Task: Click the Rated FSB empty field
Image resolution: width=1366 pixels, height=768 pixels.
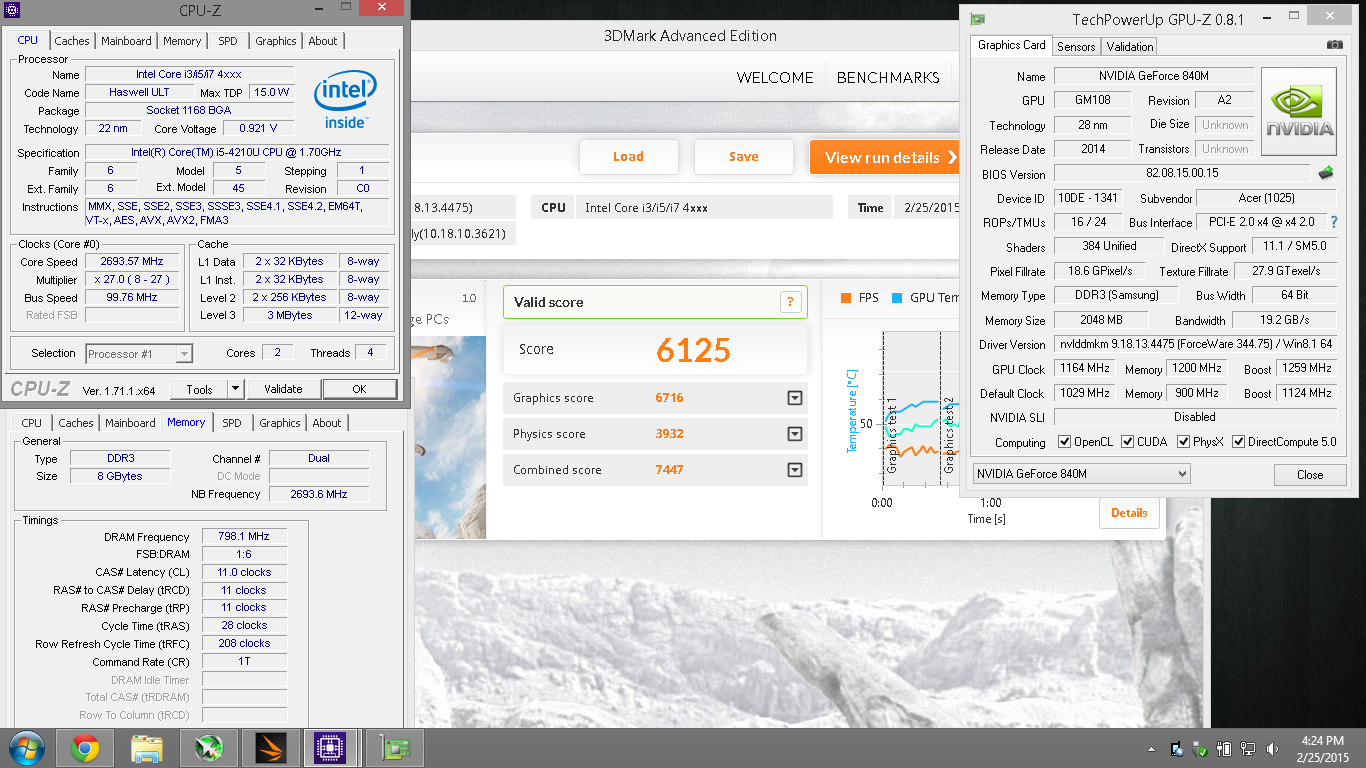Action: (x=133, y=316)
